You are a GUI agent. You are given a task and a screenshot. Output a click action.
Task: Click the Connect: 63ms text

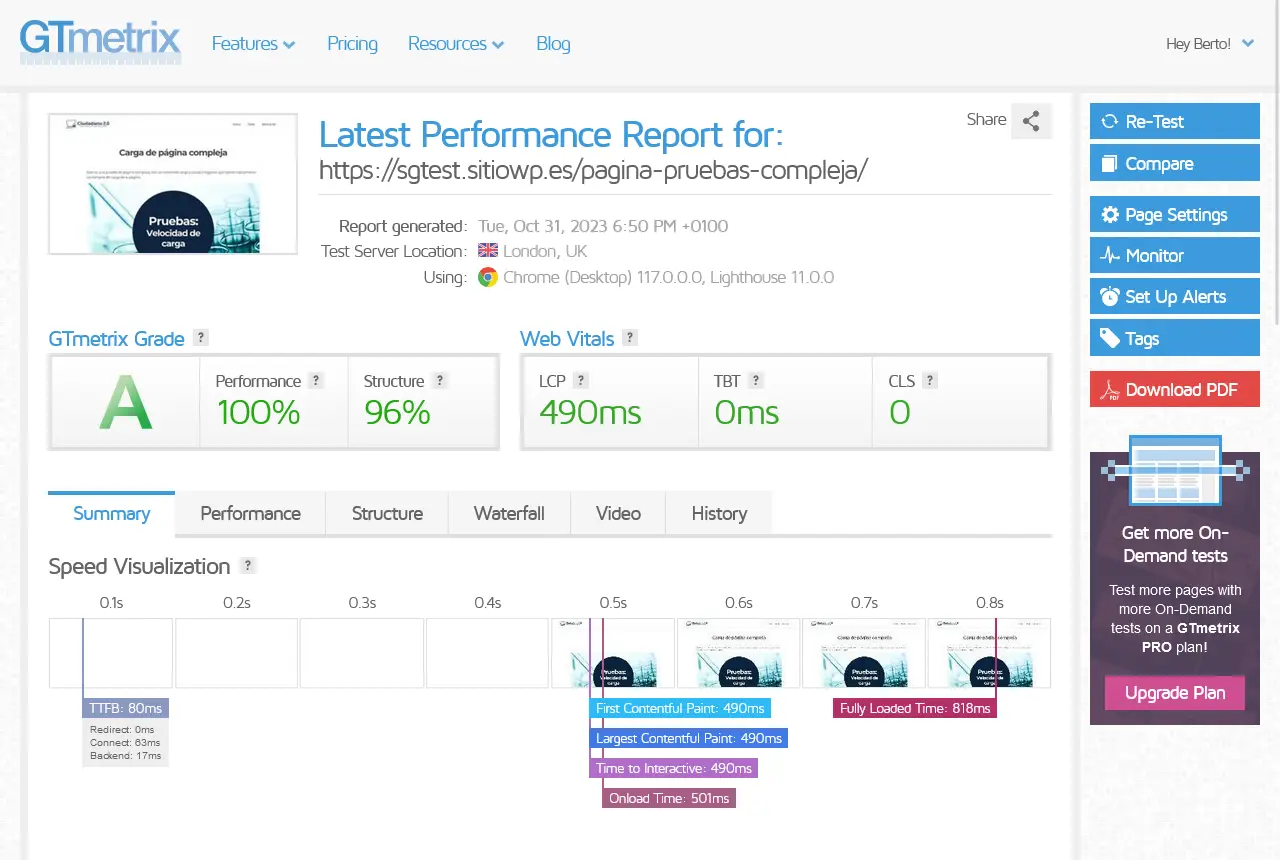[x=125, y=743]
